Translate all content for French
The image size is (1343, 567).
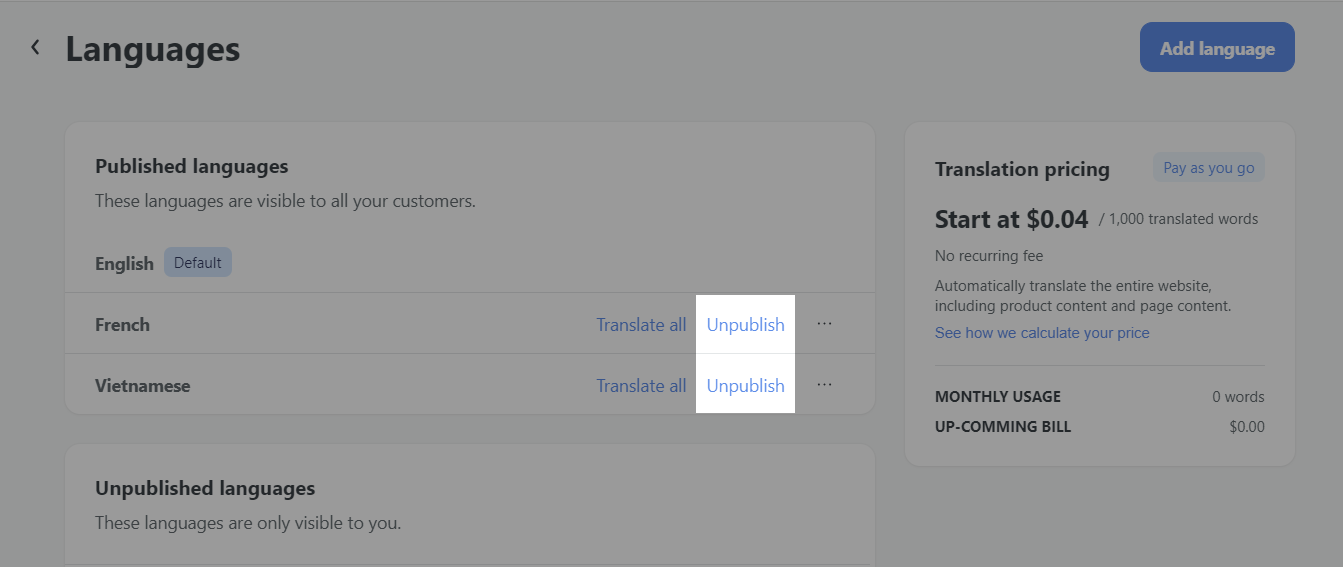[641, 325]
